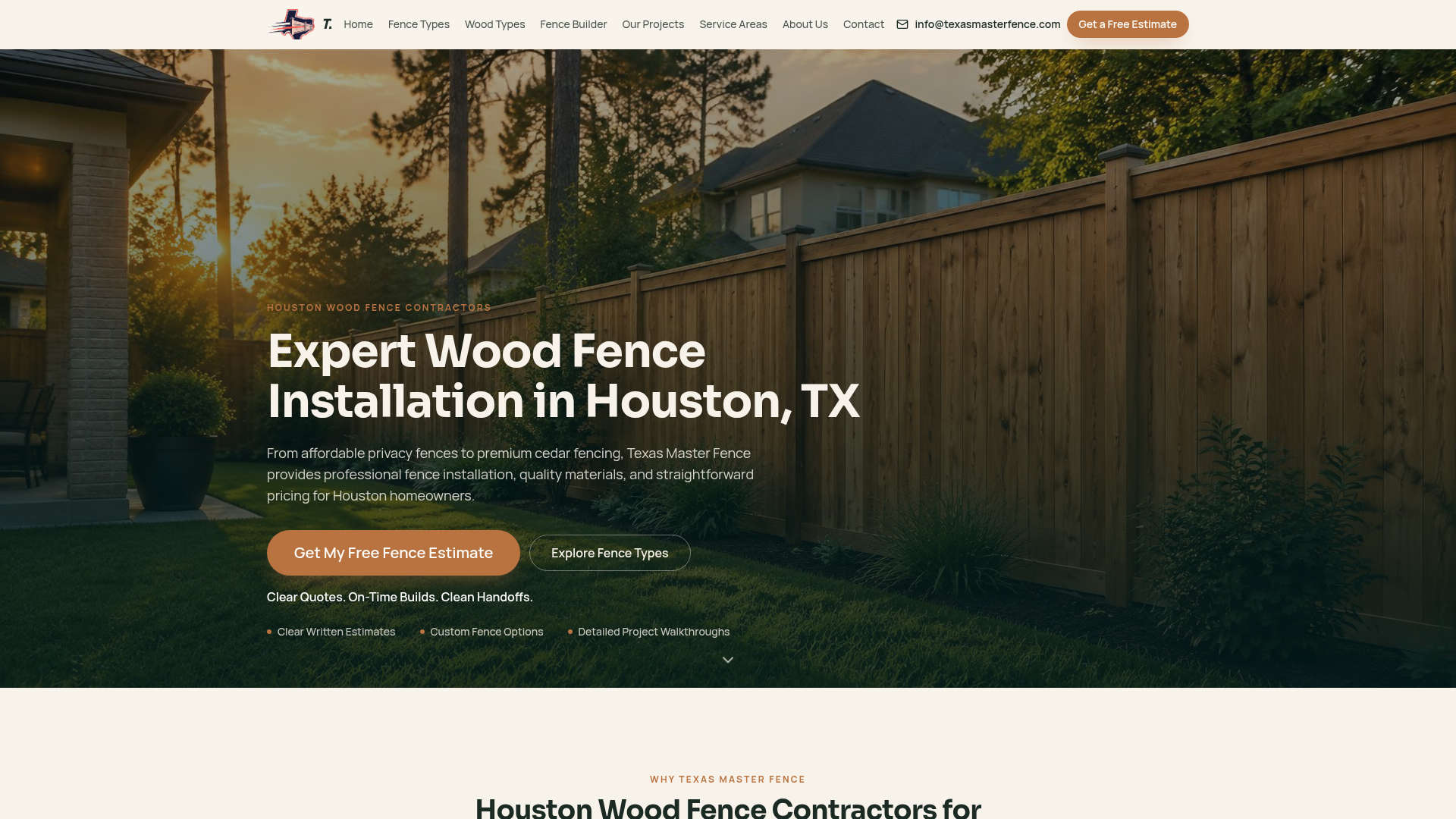Navigate to About Us
This screenshot has width=1456, height=819.
805,24
